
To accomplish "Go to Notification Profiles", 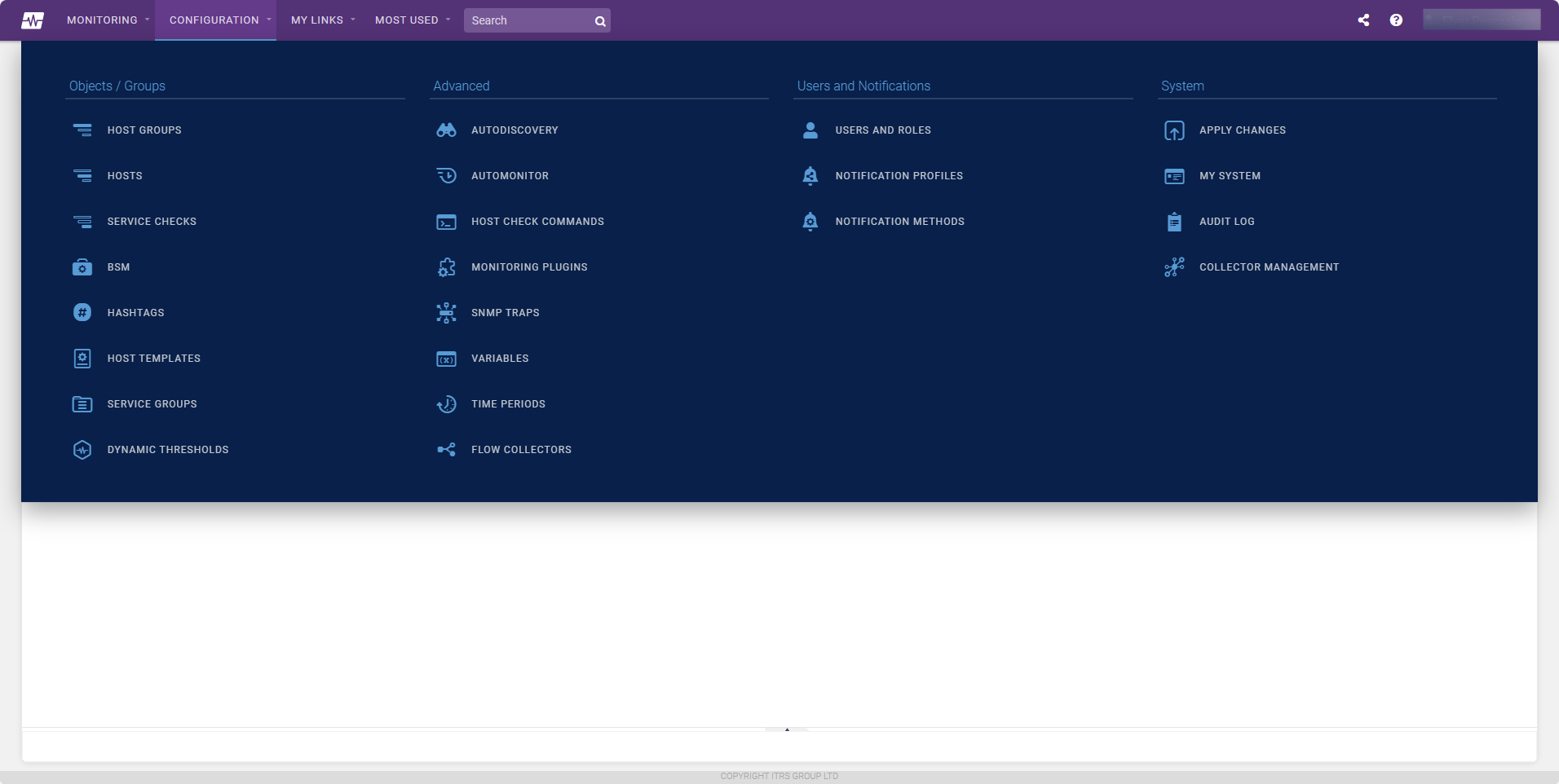I will [x=899, y=176].
